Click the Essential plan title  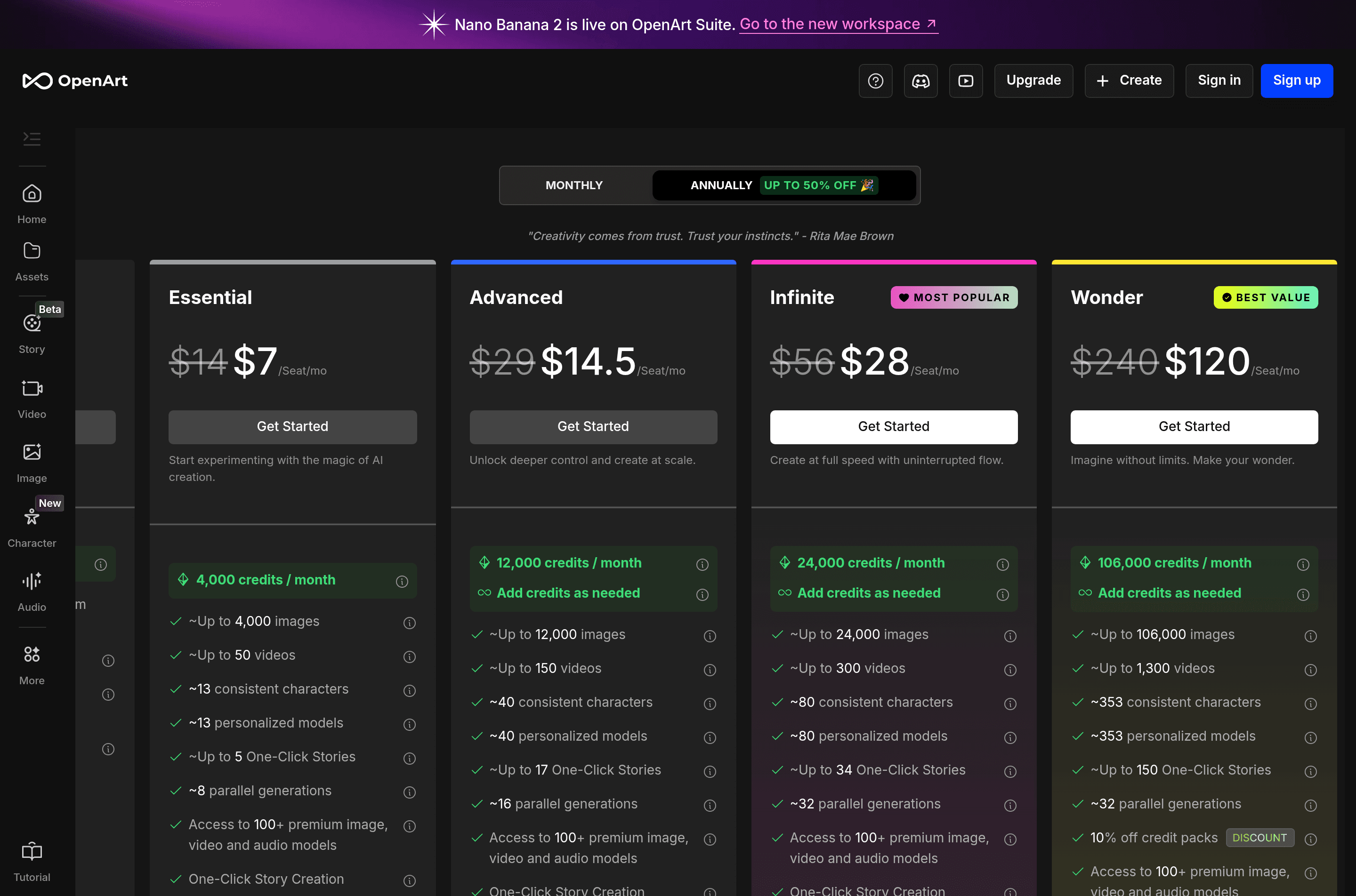click(210, 297)
